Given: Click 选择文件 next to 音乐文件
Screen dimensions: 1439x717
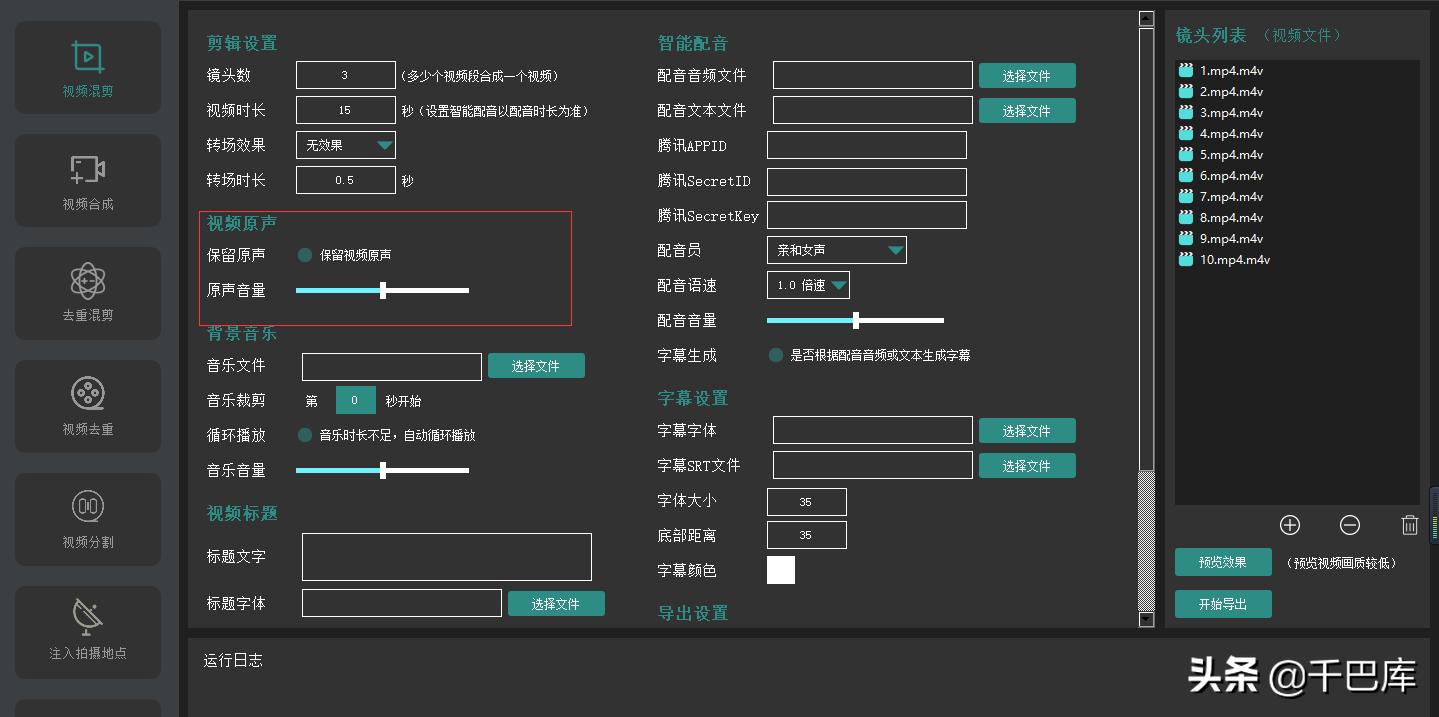Looking at the screenshot, I should pyautogui.click(x=536, y=365).
